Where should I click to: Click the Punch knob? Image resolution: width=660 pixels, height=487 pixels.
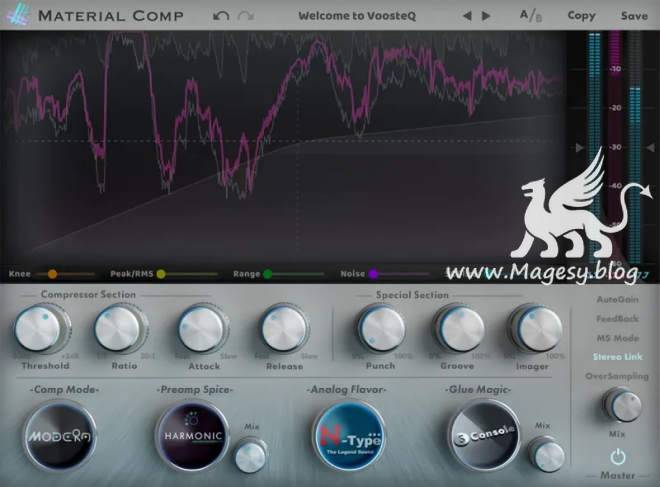tap(381, 329)
